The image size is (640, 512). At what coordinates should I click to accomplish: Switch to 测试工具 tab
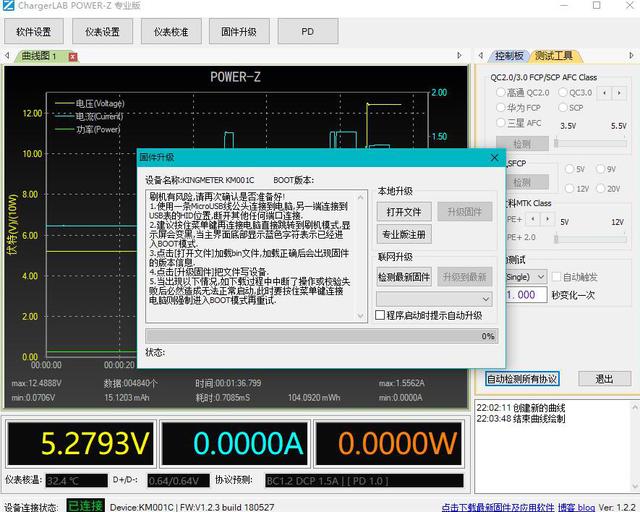point(554,56)
